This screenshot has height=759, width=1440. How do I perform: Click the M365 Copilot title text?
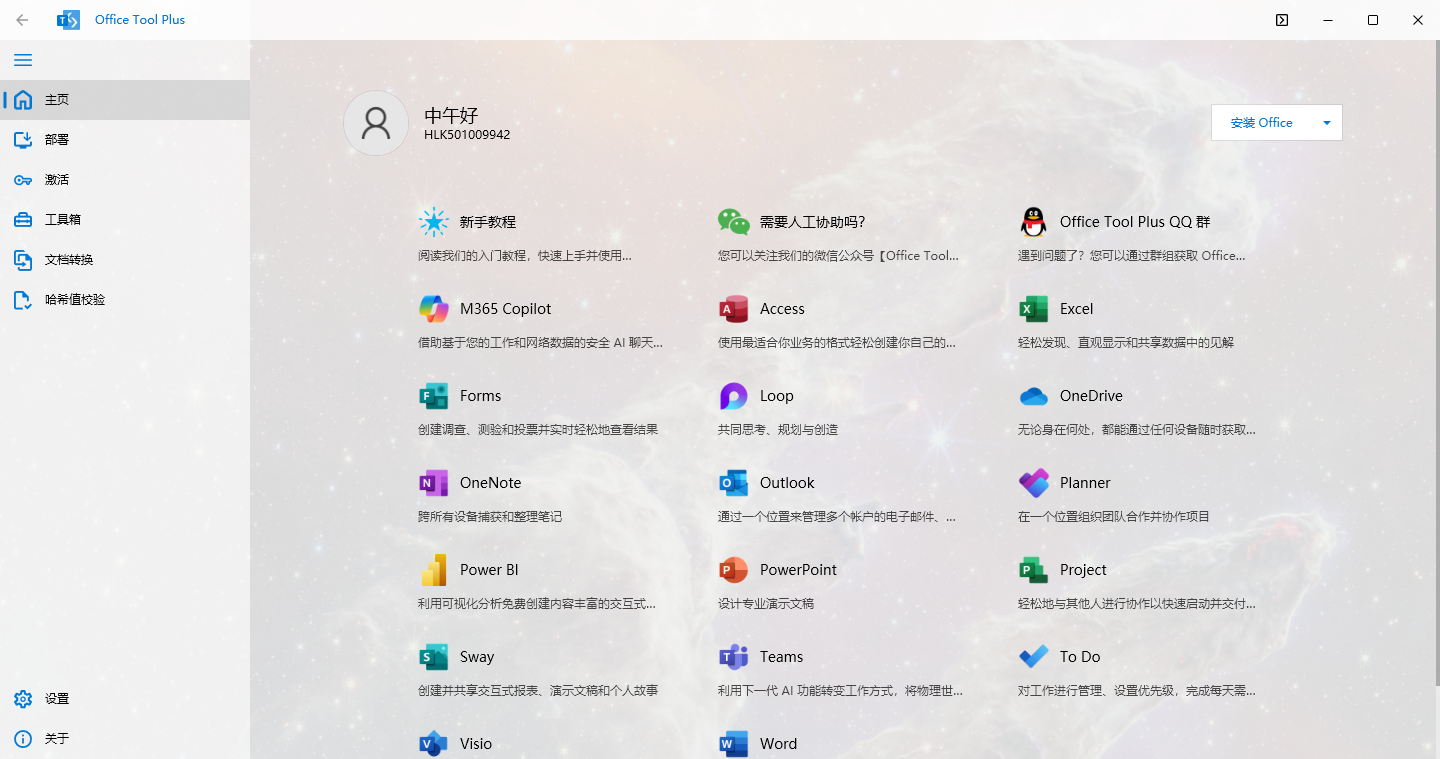[x=505, y=309]
